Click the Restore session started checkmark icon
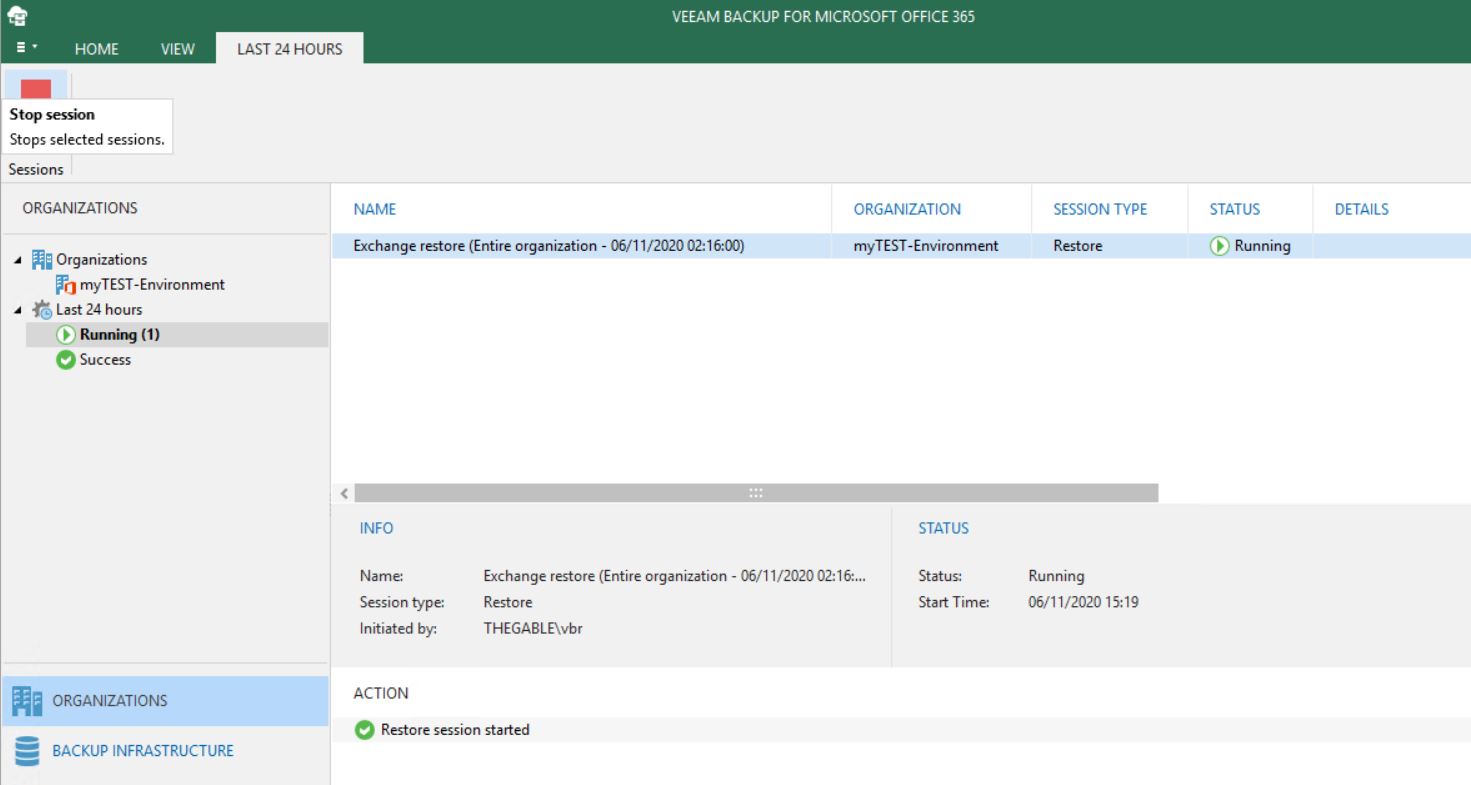Screen dimensions: 1471x785 coord(365,730)
